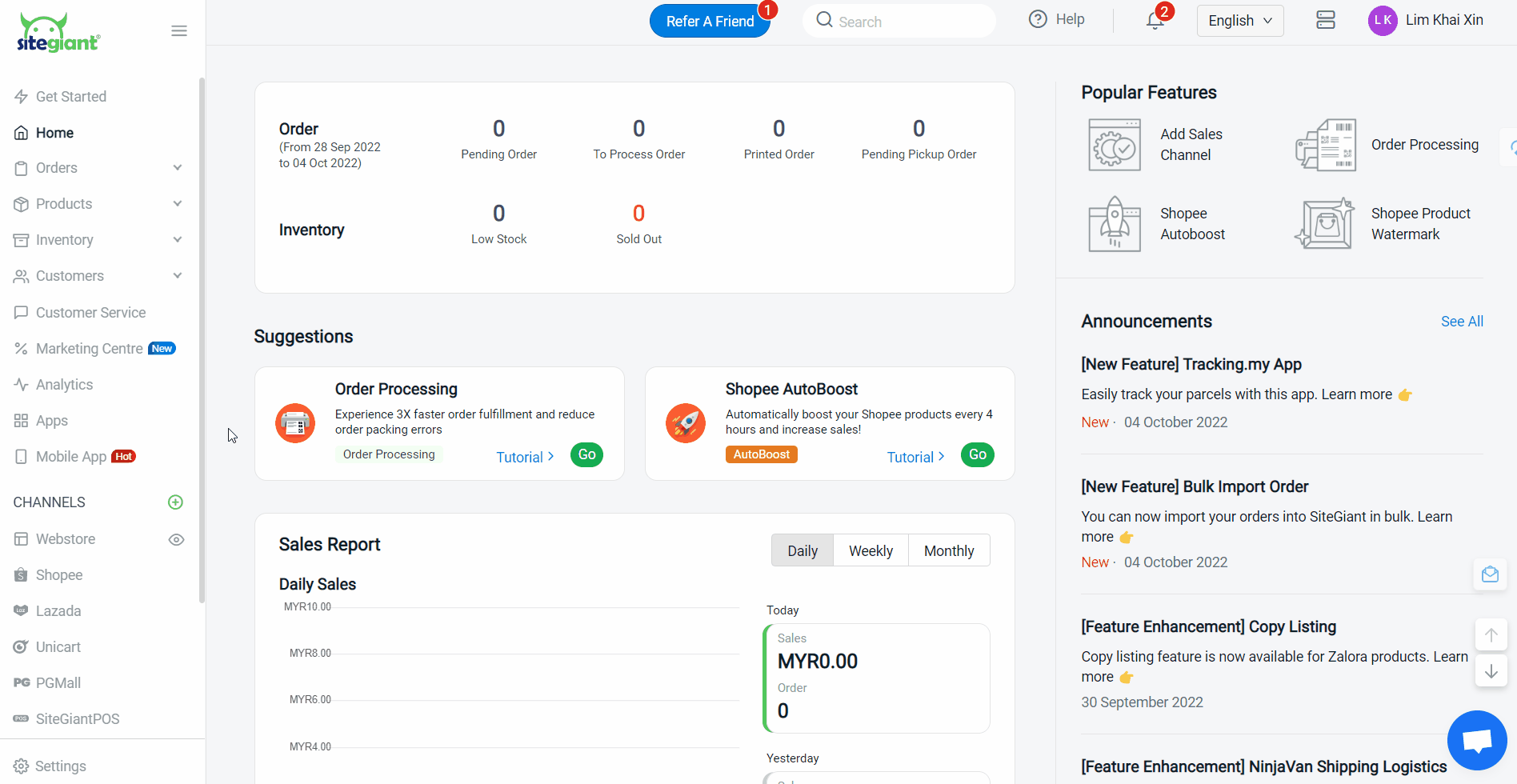
Task: Open the Shopee Autoboost rocket icon
Action: coord(1115,224)
